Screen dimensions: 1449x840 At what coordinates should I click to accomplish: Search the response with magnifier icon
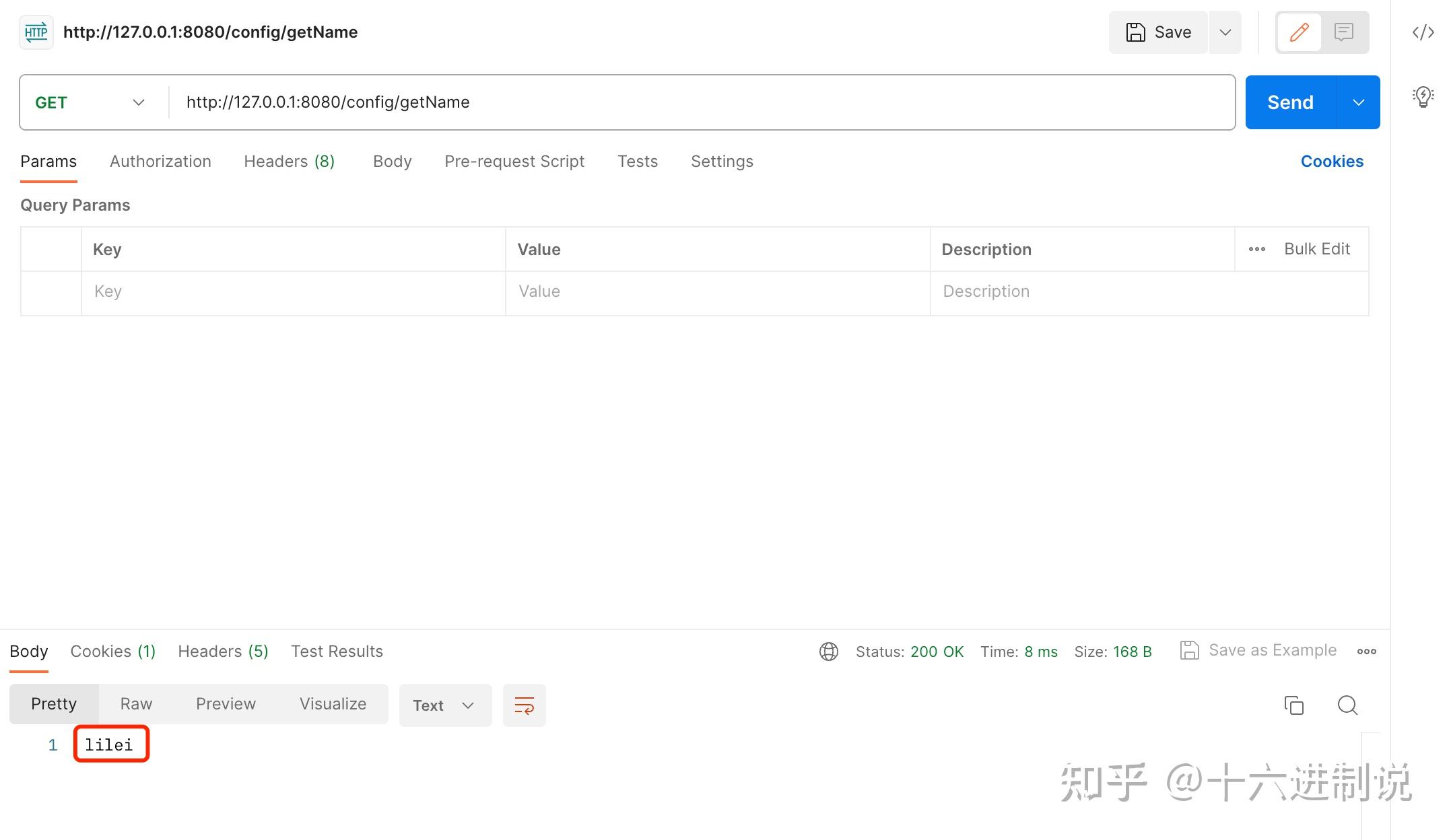(x=1347, y=705)
